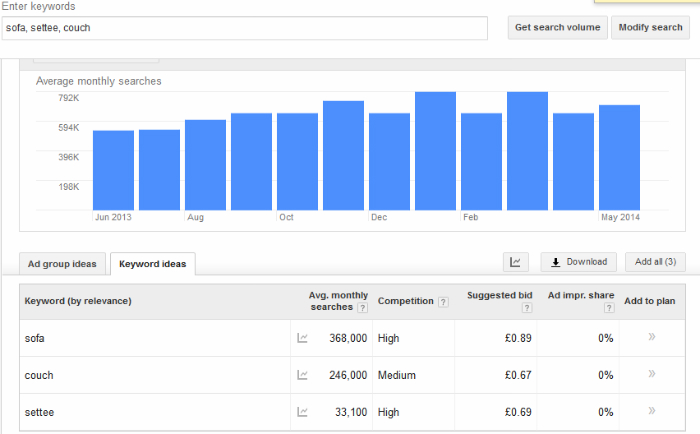Open help for Avg. monthly searches
700x434 pixels.
point(363,308)
